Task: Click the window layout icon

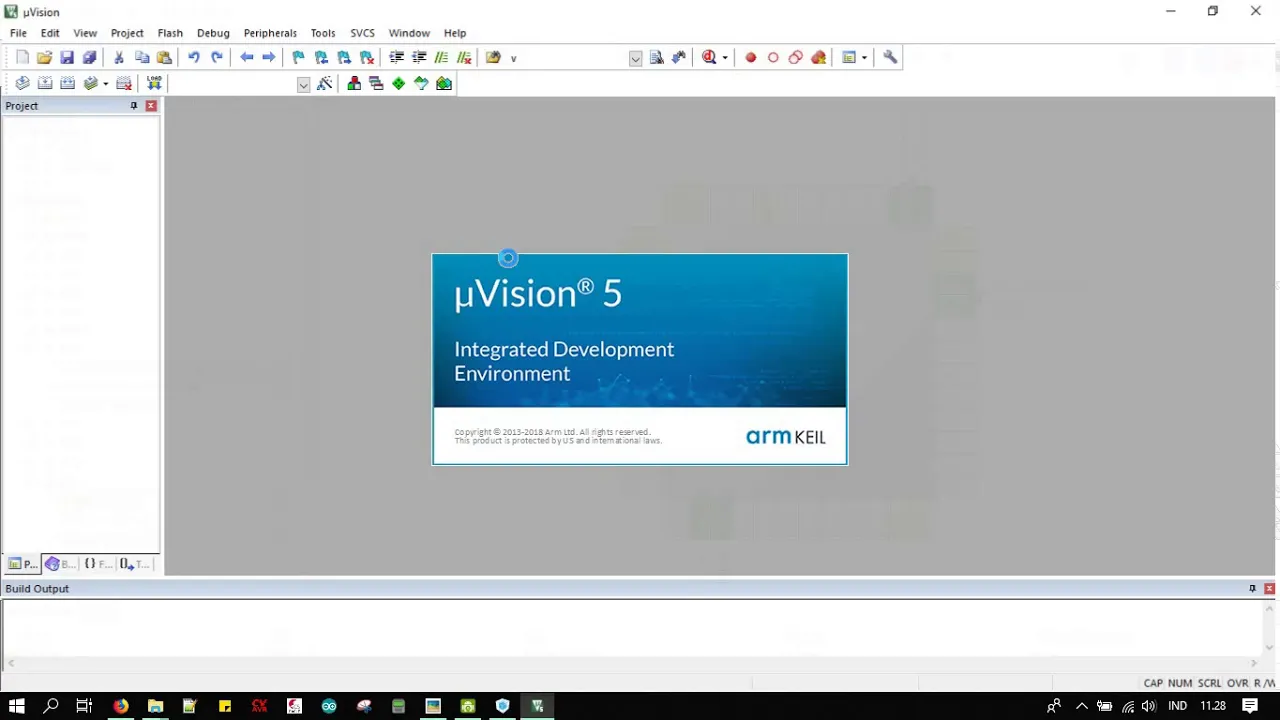Action: tap(849, 58)
